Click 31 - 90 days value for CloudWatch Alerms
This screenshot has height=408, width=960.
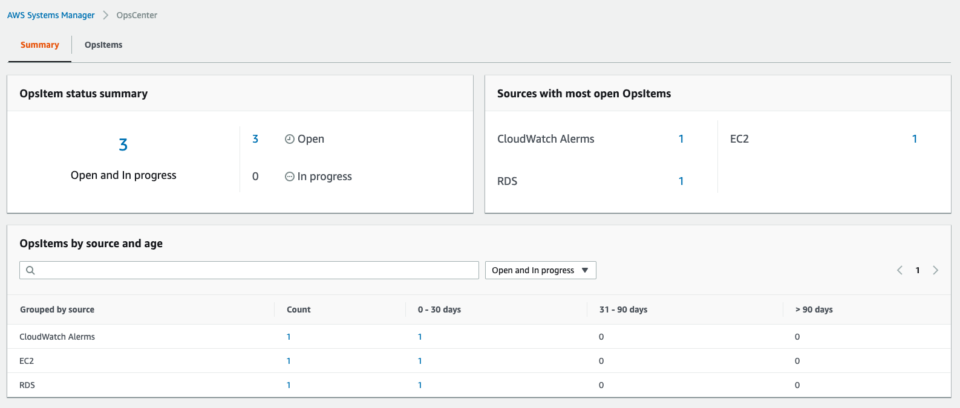click(601, 336)
